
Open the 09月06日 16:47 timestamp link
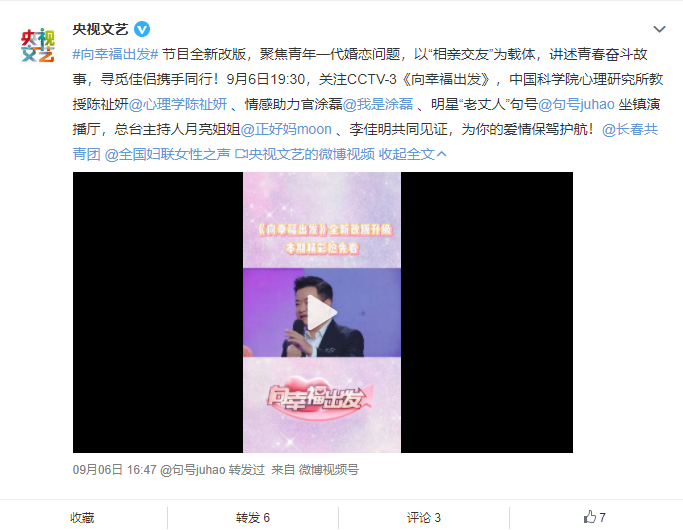(115, 469)
